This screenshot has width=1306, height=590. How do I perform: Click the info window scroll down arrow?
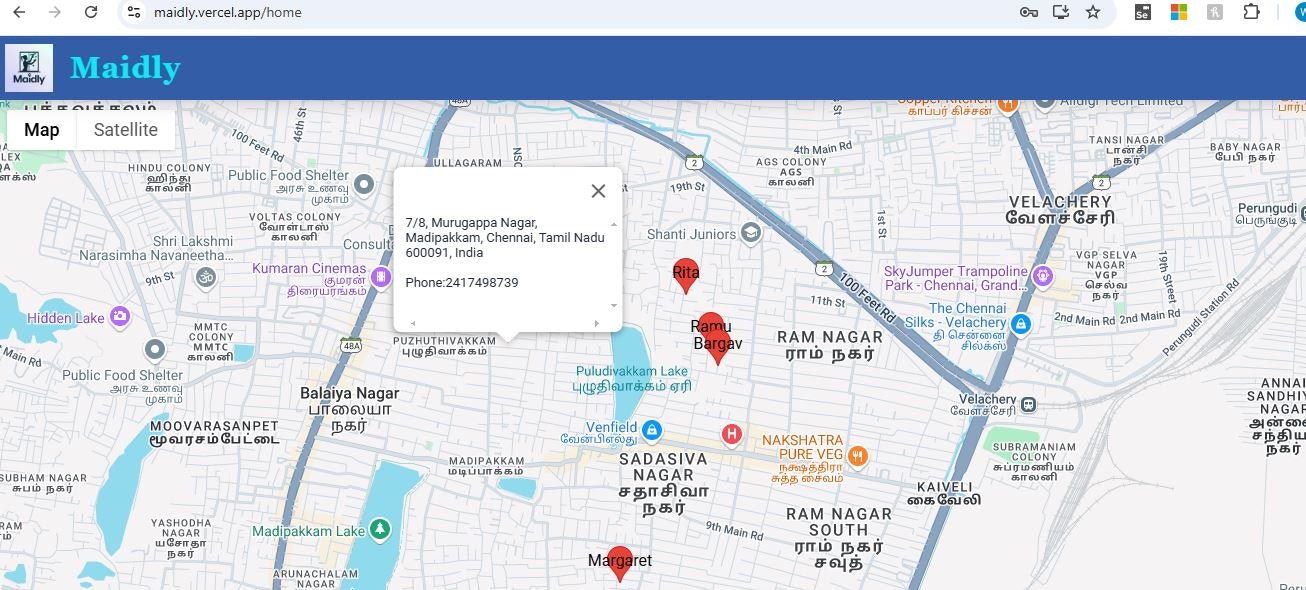[614, 305]
